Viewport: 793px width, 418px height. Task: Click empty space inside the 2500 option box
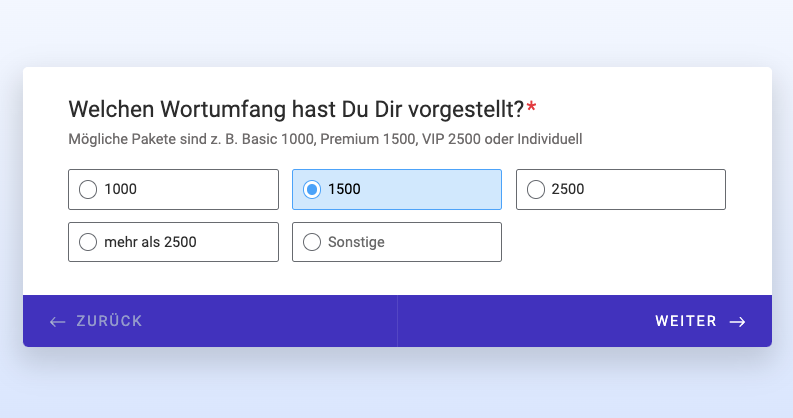tap(657, 190)
